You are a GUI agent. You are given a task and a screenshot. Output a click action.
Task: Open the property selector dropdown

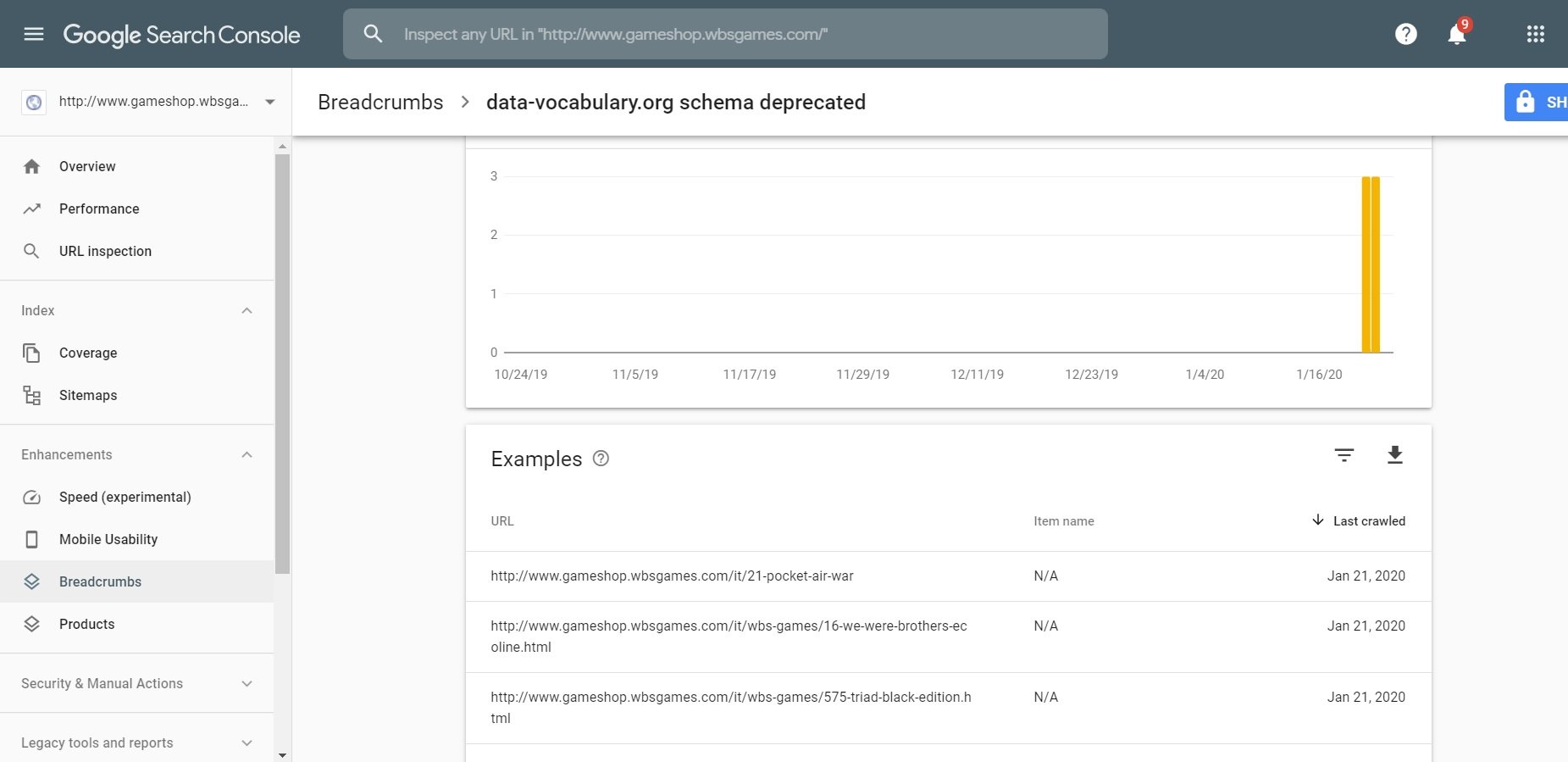coord(270,102)
